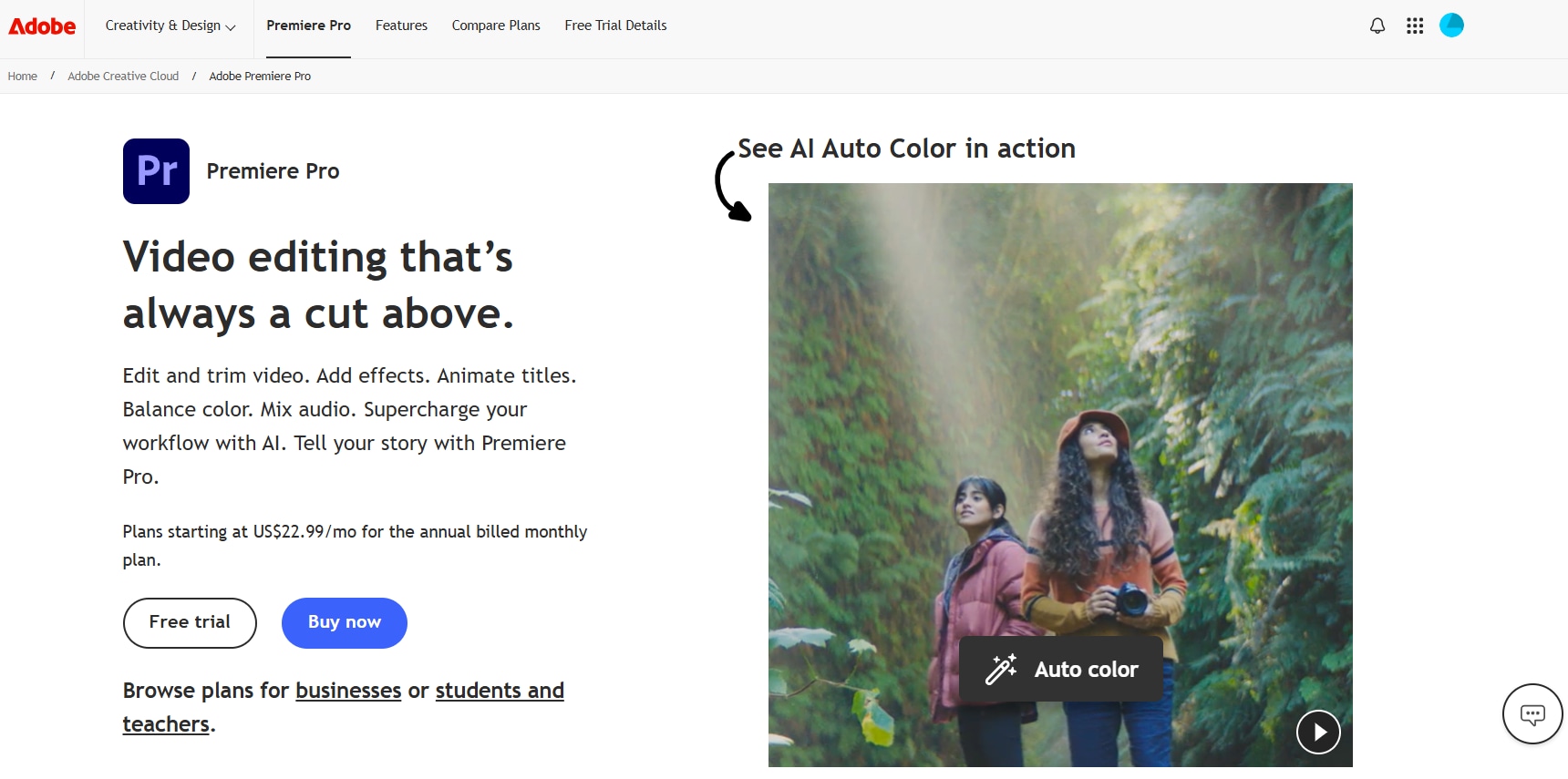Play the Auto Color demo video
This screenshot has width=1568, height=779.
coord(1318,732)
